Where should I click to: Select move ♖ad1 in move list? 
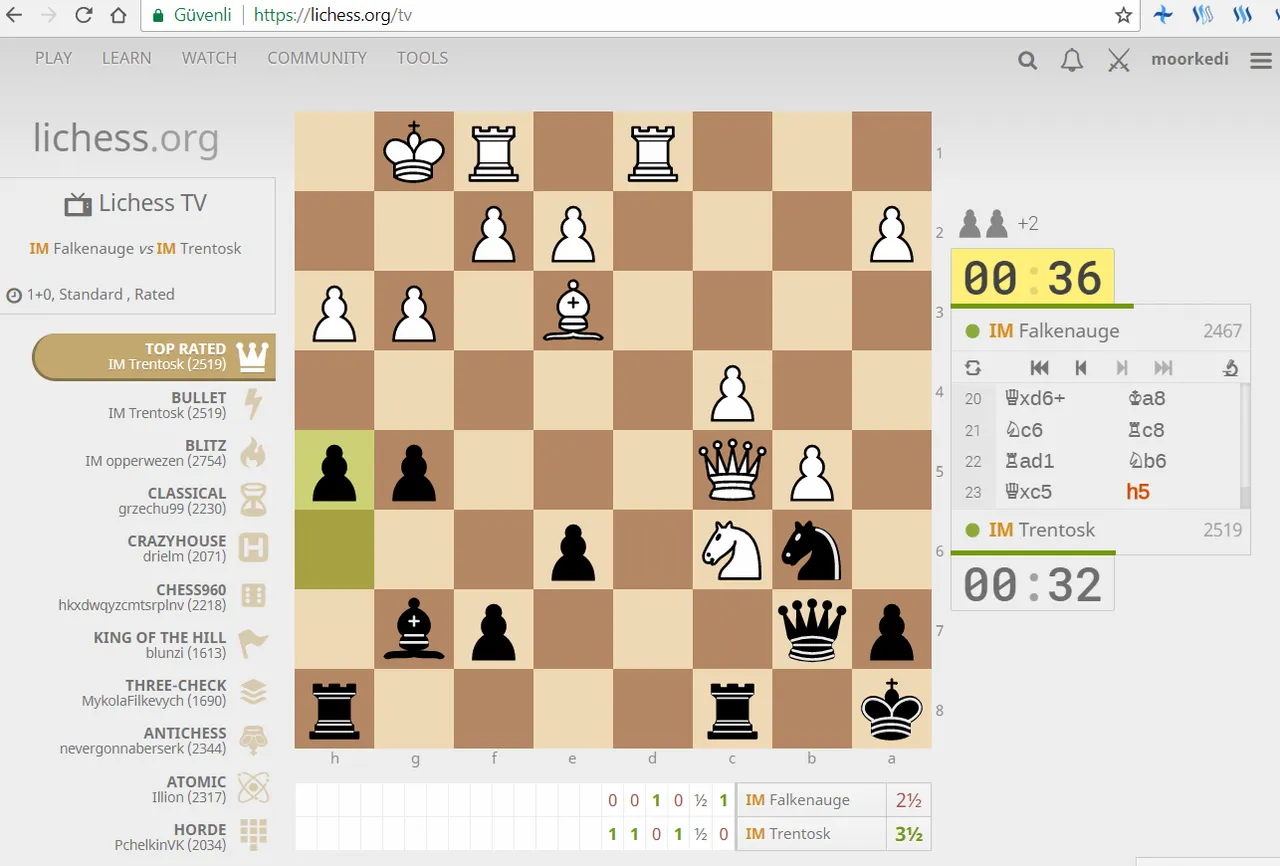[x=1057, y=461]
